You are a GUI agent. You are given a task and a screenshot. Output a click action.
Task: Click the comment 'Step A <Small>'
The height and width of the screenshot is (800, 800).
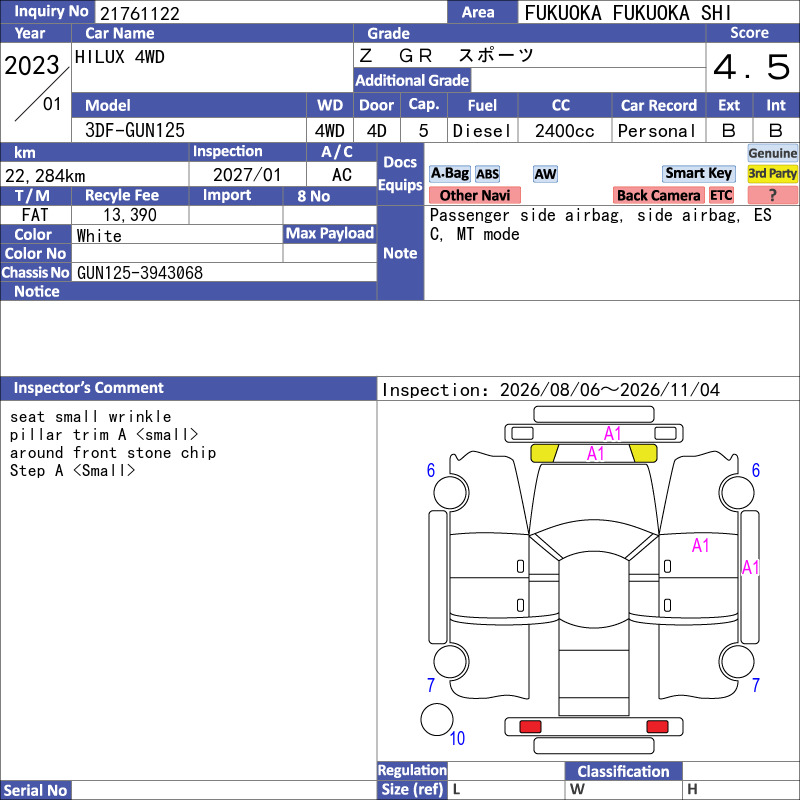pyautogui.click(x=72, y=470)
